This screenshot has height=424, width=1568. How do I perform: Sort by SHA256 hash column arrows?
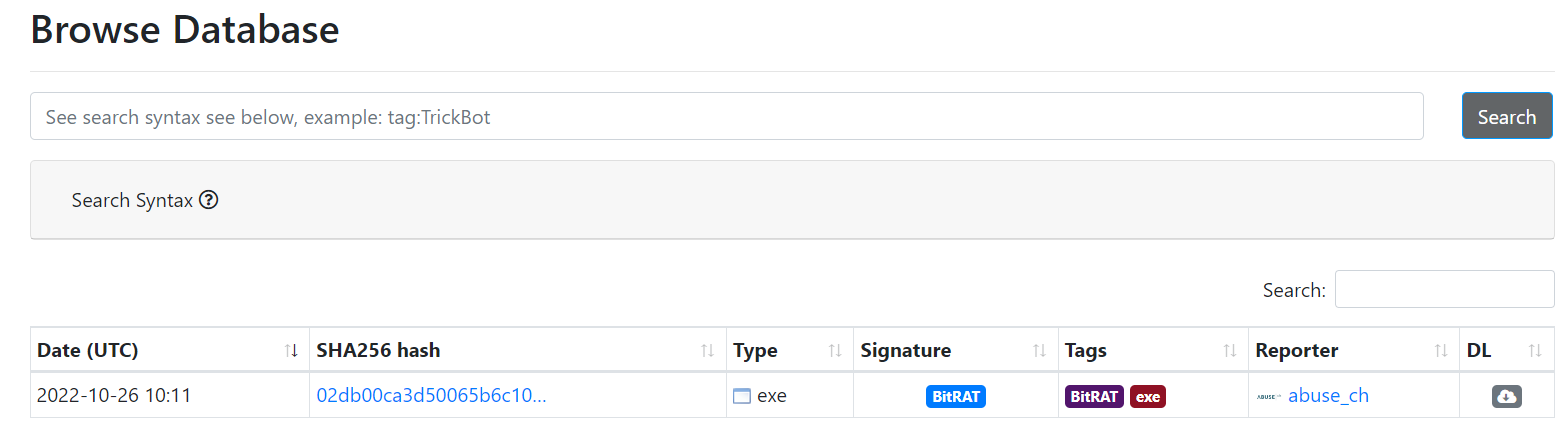(707, 350)
